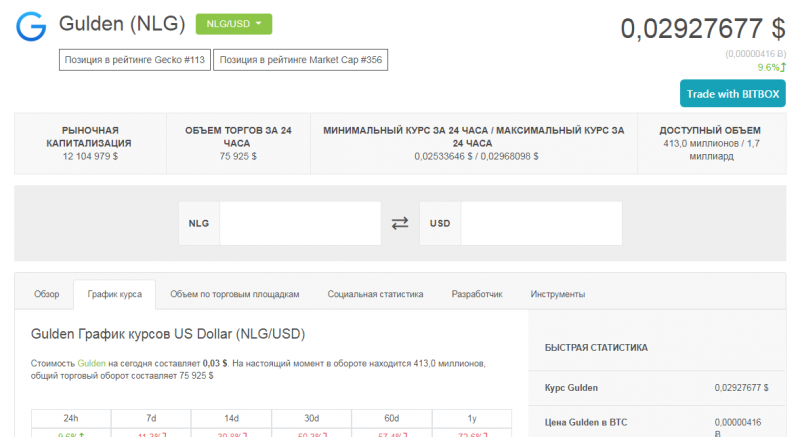Click the 24h low/high values 0,02533646 $ / 0,02968098 $
The height and width of the screenshot is (437, 800).
[x=476, y=157]
